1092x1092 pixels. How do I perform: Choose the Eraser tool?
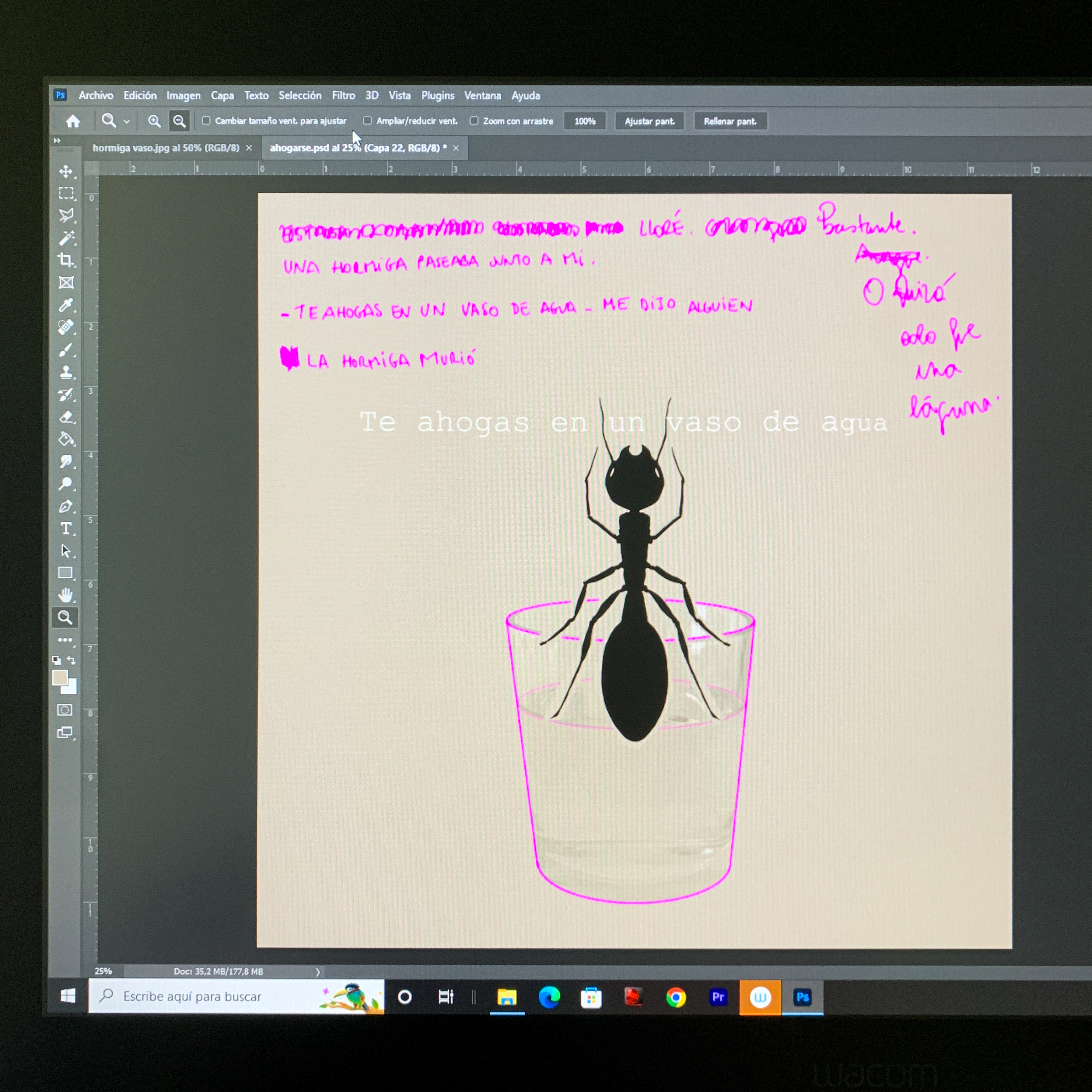pyautogui.click(x=66, y=417)
